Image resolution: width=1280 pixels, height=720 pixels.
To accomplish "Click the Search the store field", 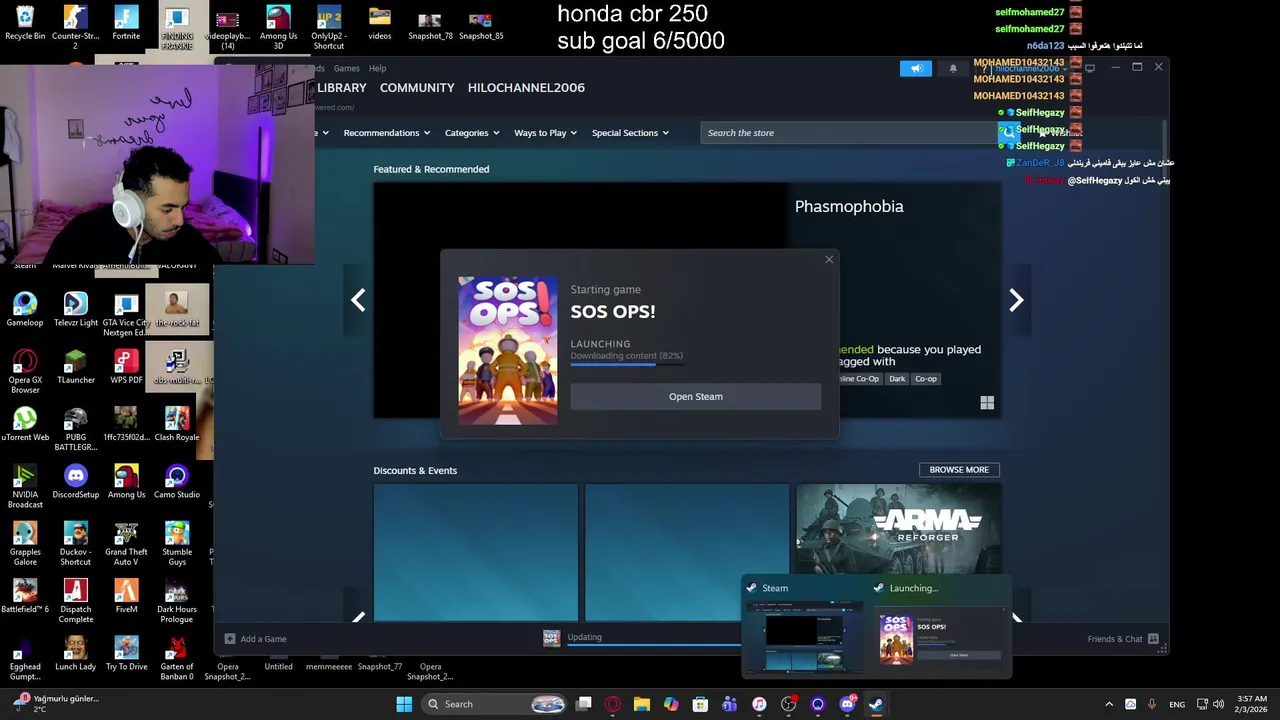I will click(x=850, y=133).
